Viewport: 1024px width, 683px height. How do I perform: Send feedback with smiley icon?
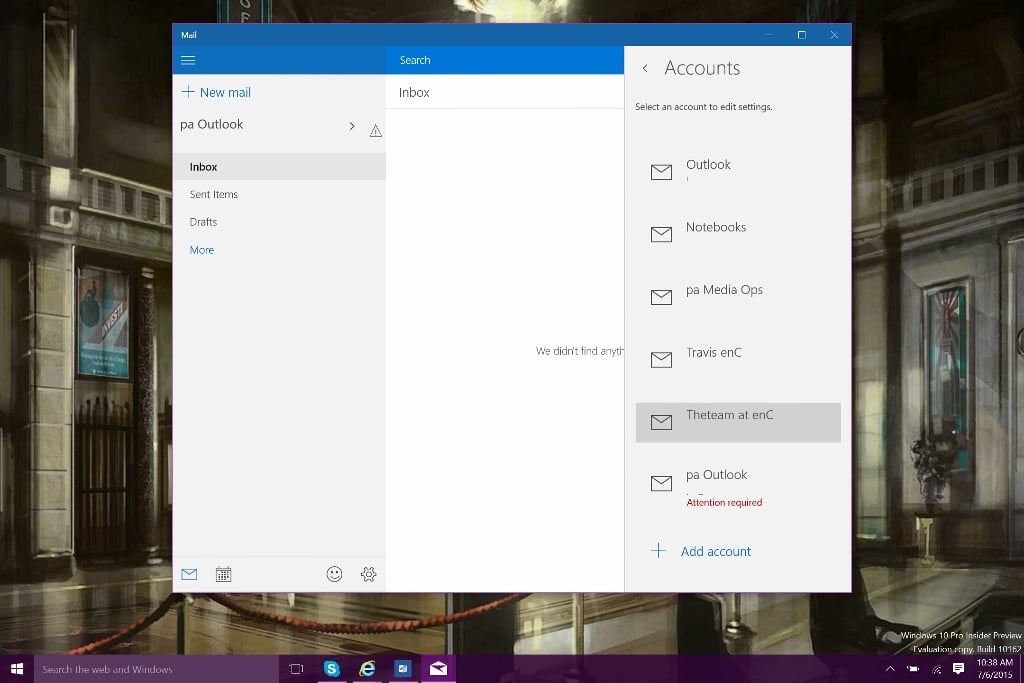334,574
